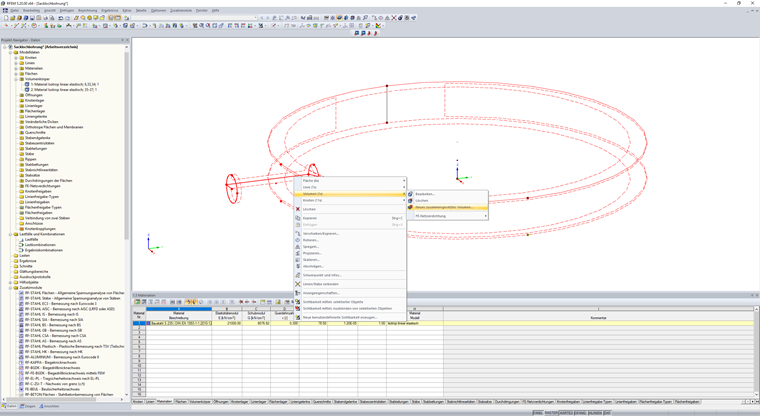Click the Baustahl S 235 material cell
Screen dimensions: 760x416
179,323
